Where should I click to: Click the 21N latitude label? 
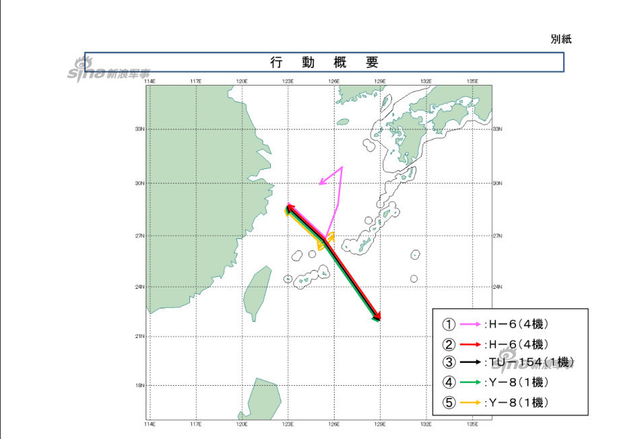click(x=140, y=336)
